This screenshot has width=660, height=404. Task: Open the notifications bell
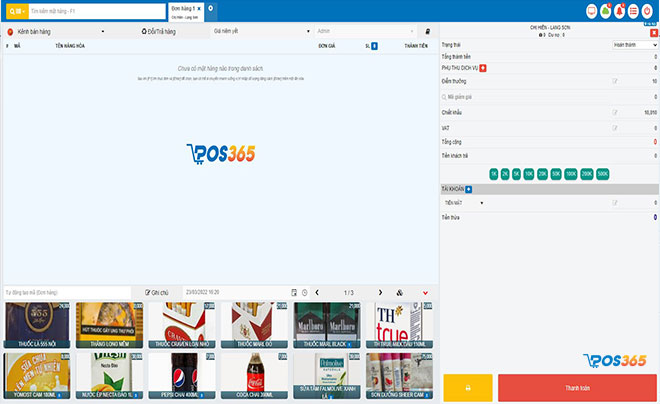click(x=619, y=11)
